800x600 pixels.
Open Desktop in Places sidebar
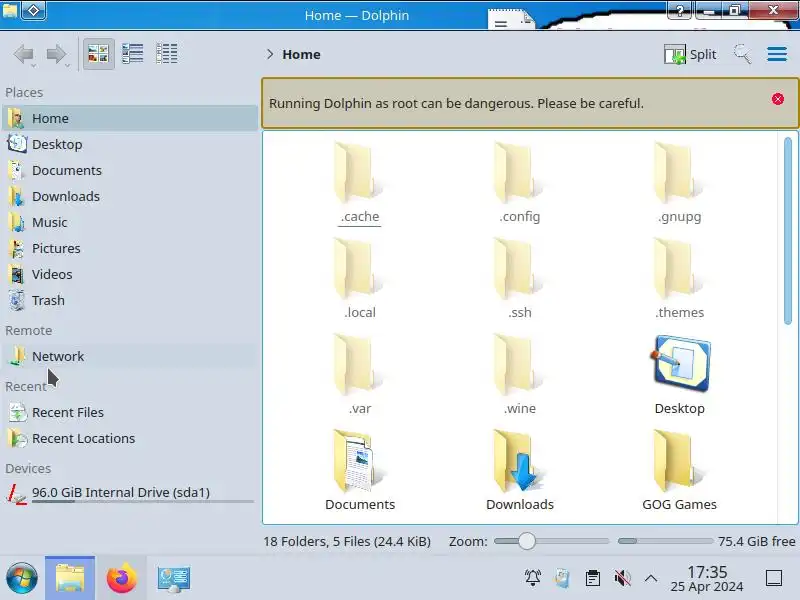[x=130, y=144]
